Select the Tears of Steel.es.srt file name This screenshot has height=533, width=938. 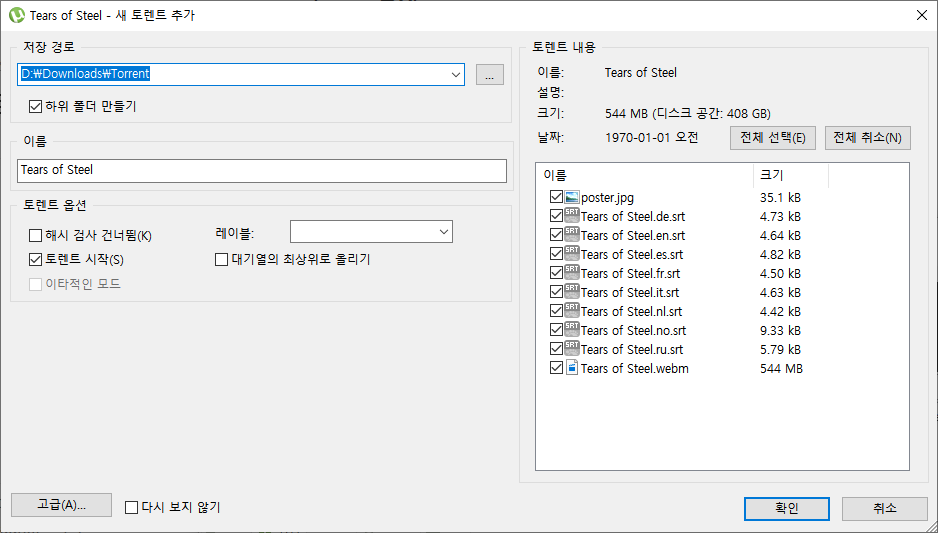pos(632,255)
